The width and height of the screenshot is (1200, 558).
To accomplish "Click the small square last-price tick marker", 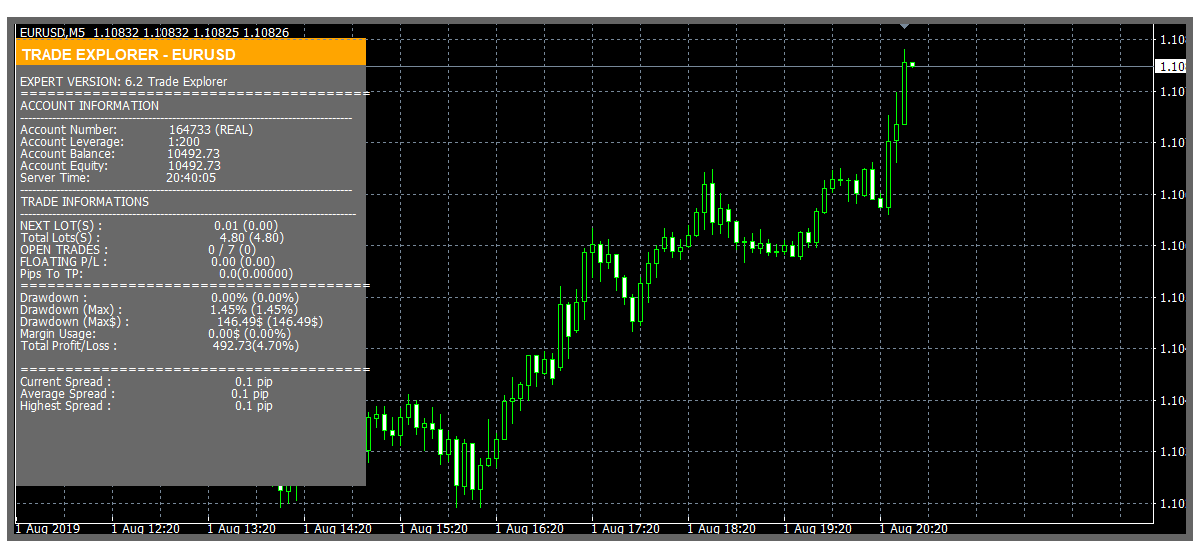I will pos(912,65).
